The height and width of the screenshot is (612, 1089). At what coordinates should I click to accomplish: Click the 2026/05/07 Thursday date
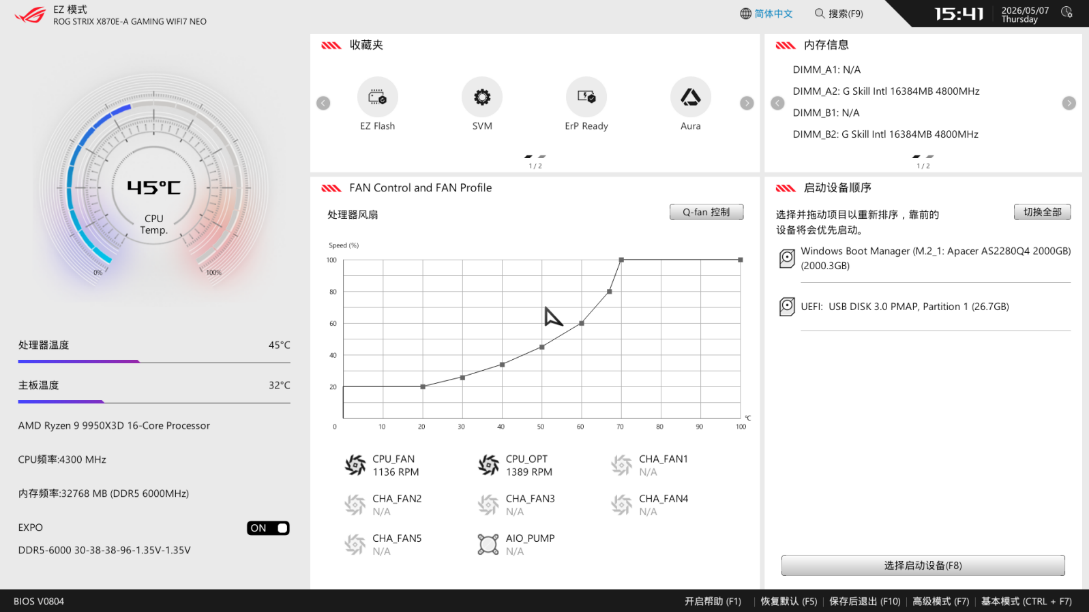pyautogui.click(x=1024, y=15)
